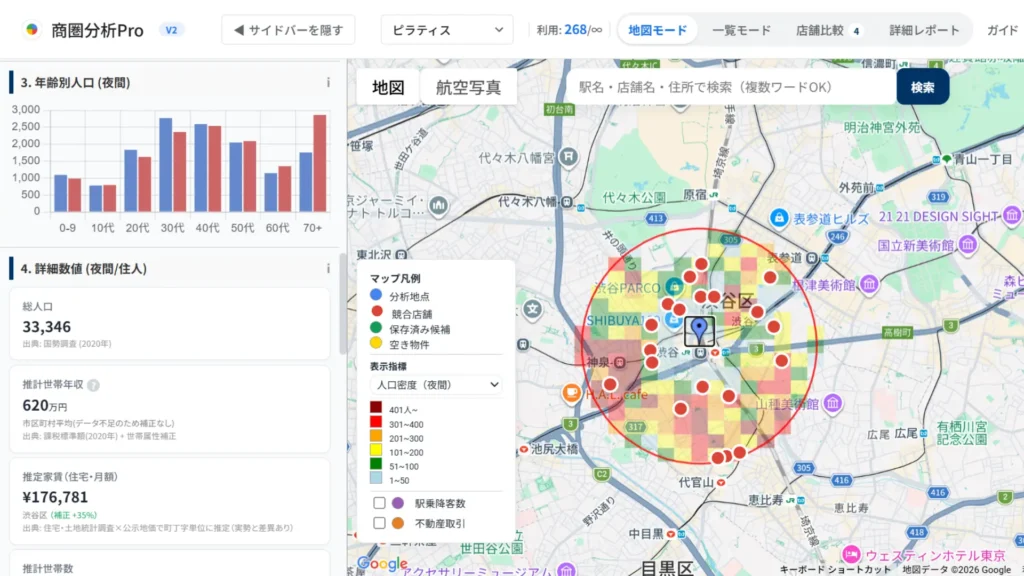Enable the 不動産取引 checkbox
The image size is (1024, 576).
pos(379,523)
